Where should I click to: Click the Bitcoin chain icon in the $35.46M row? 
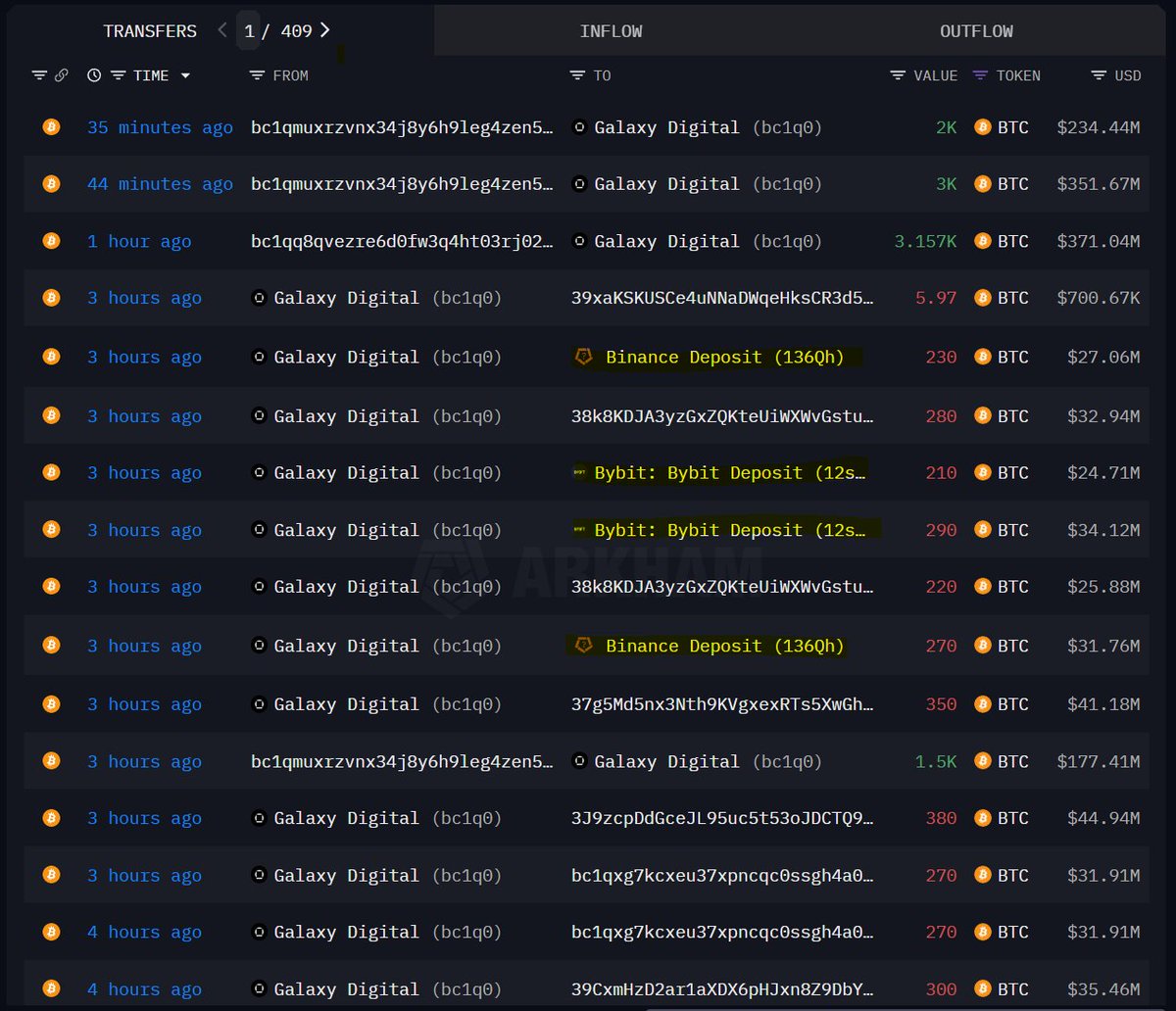(51, 988)
